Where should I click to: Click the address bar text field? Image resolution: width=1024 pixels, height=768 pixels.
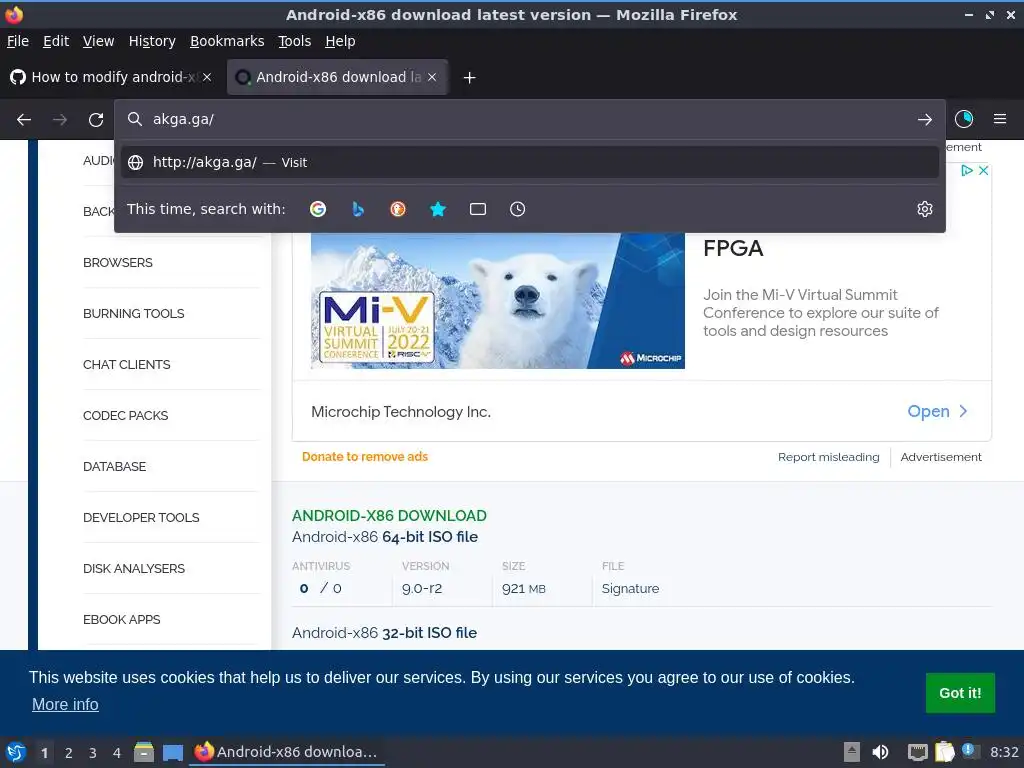point(529,120)
